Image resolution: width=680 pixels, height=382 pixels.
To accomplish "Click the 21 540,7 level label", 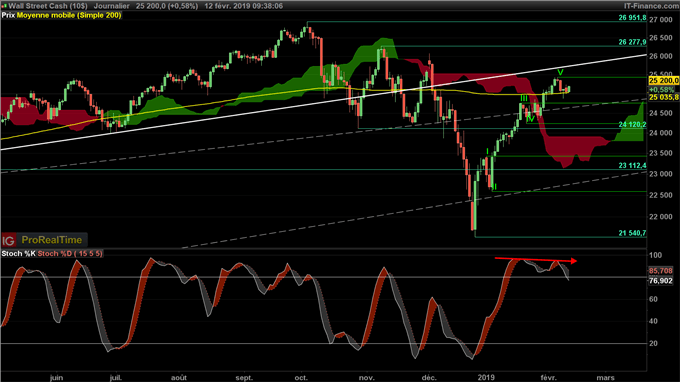I will (x=632, y=233).
